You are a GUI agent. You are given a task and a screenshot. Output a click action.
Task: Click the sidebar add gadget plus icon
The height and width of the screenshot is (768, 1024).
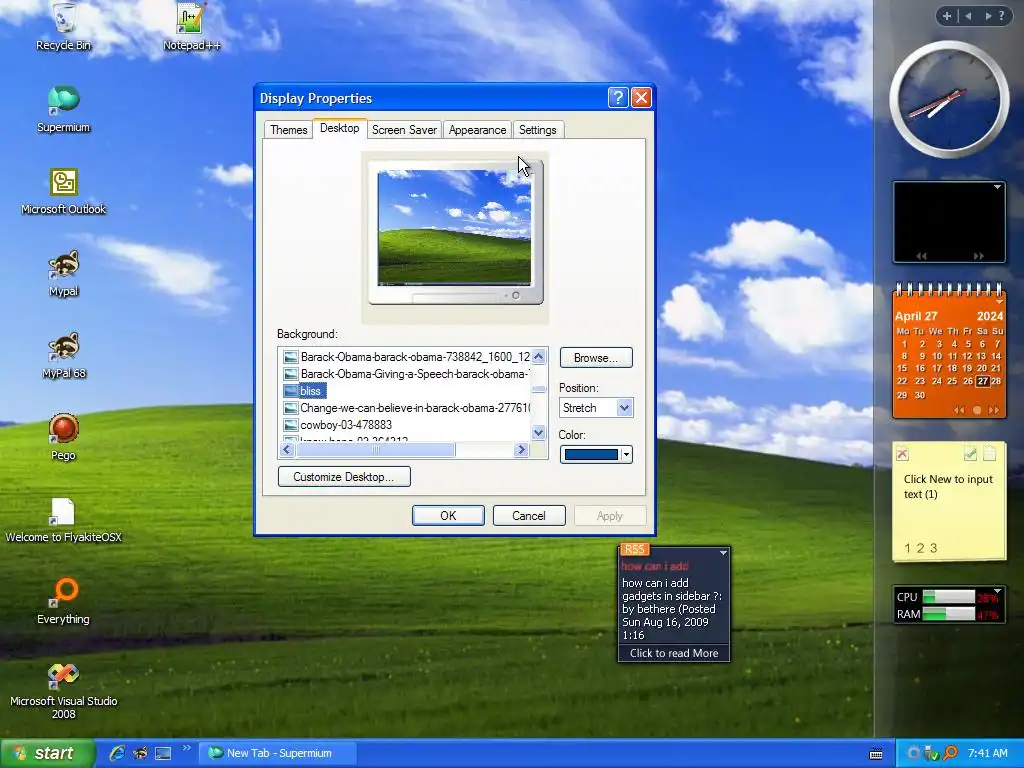tap(946, 16)
